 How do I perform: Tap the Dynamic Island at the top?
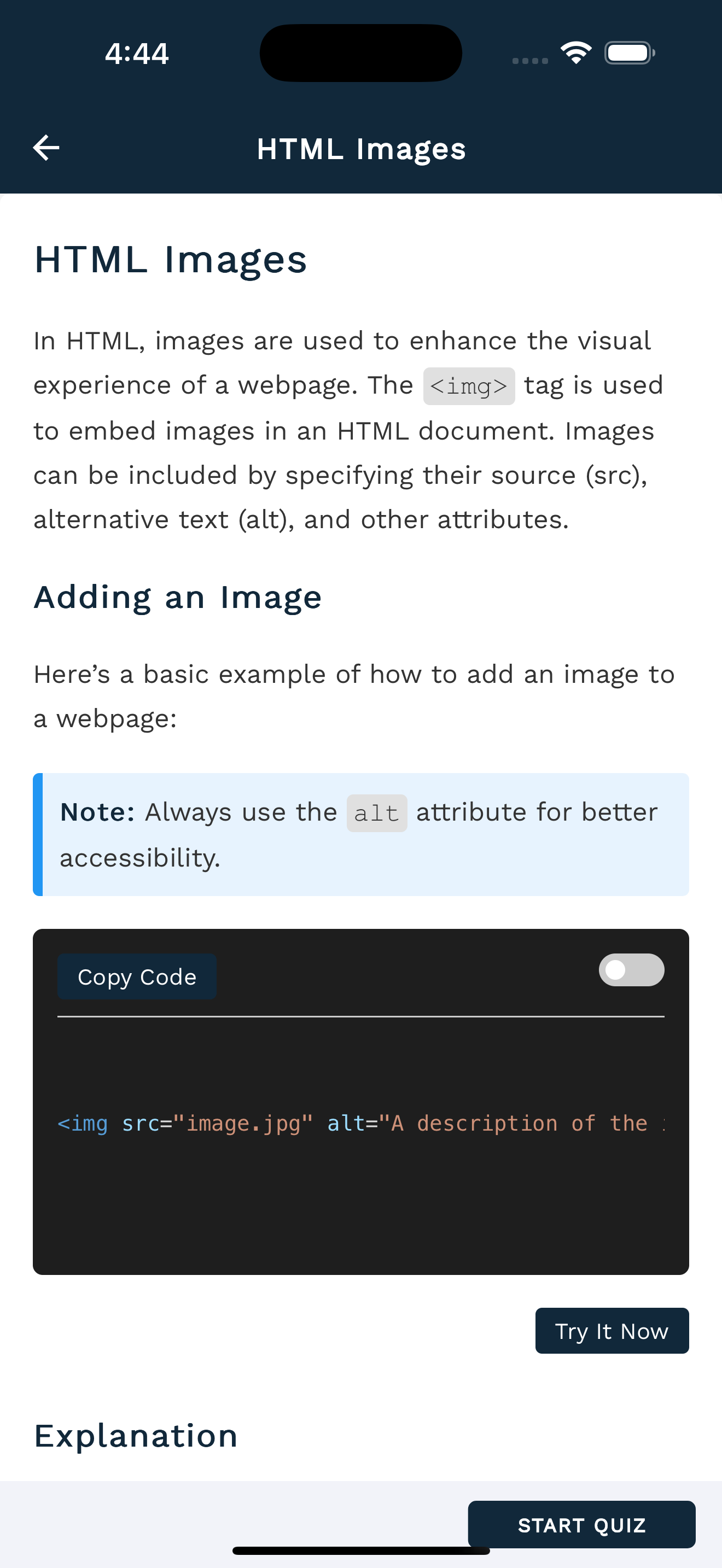click(x=360, y=53)
